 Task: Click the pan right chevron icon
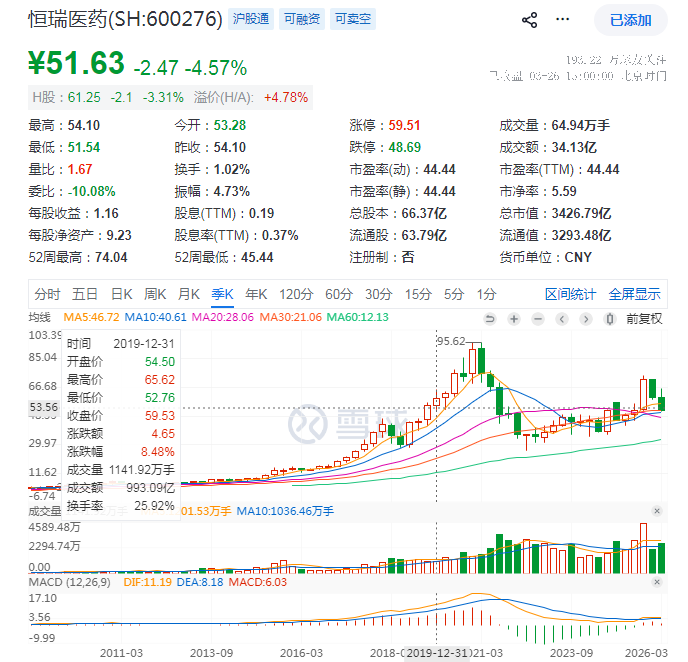coord(586,319)
